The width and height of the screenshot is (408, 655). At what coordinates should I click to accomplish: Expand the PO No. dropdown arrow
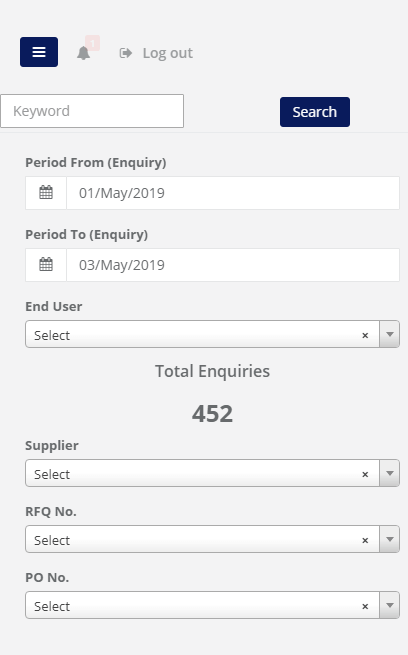390,605
